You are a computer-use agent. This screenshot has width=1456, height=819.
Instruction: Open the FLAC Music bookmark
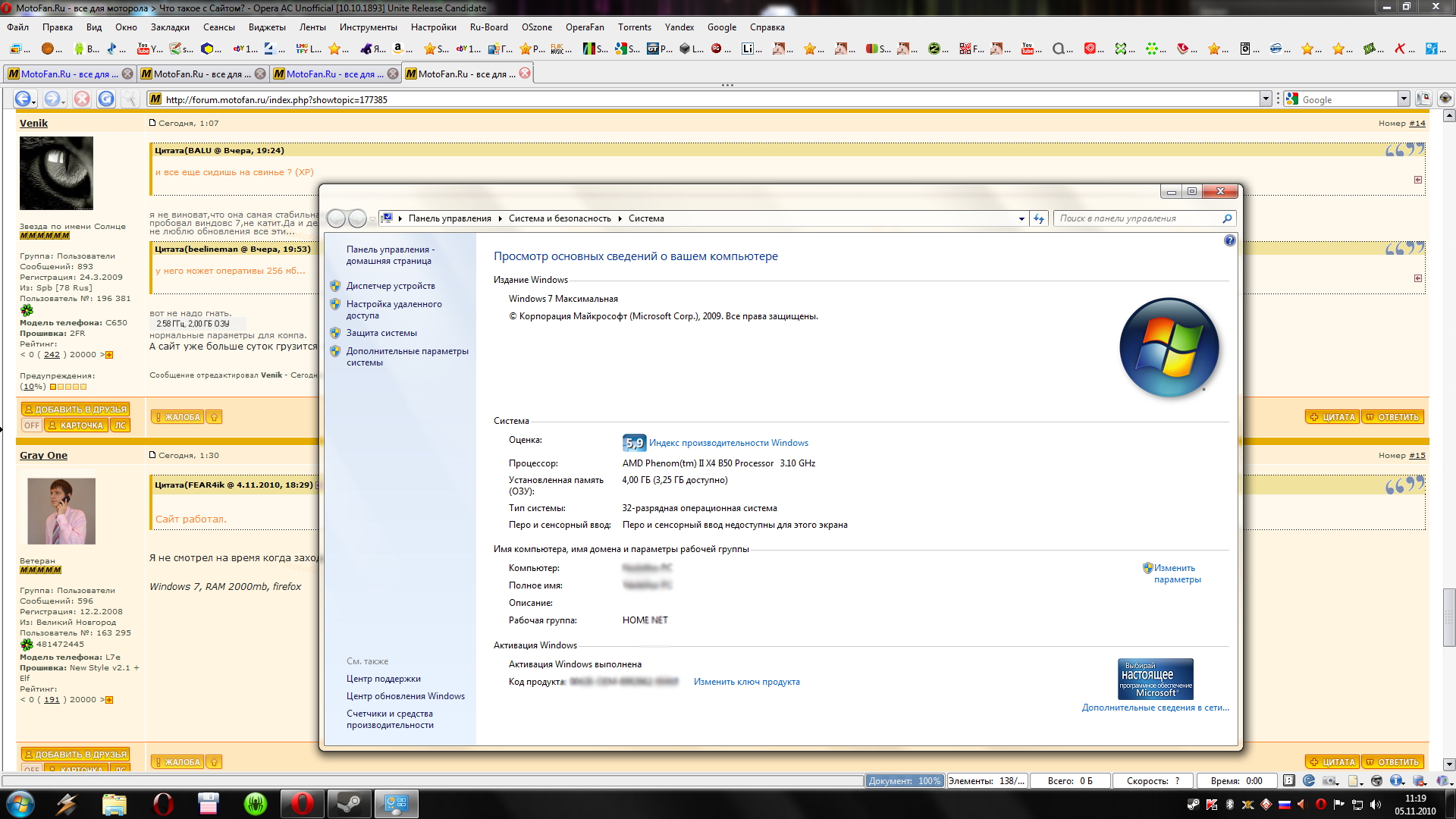click(x=561, y=49)
